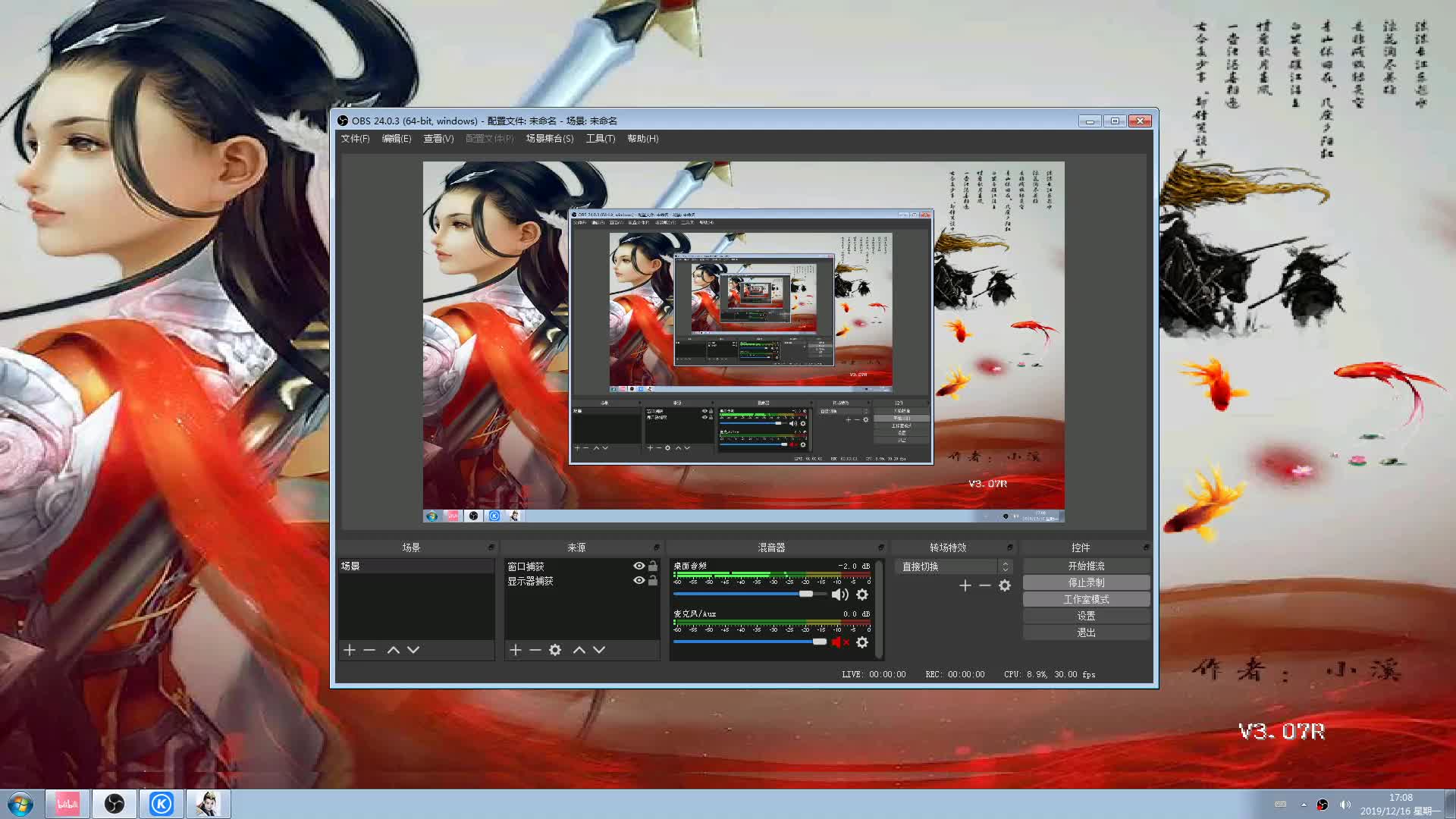Click the 停止录制 button
The width and height of the screenshot is (1456, 819).
point(1086,582)
